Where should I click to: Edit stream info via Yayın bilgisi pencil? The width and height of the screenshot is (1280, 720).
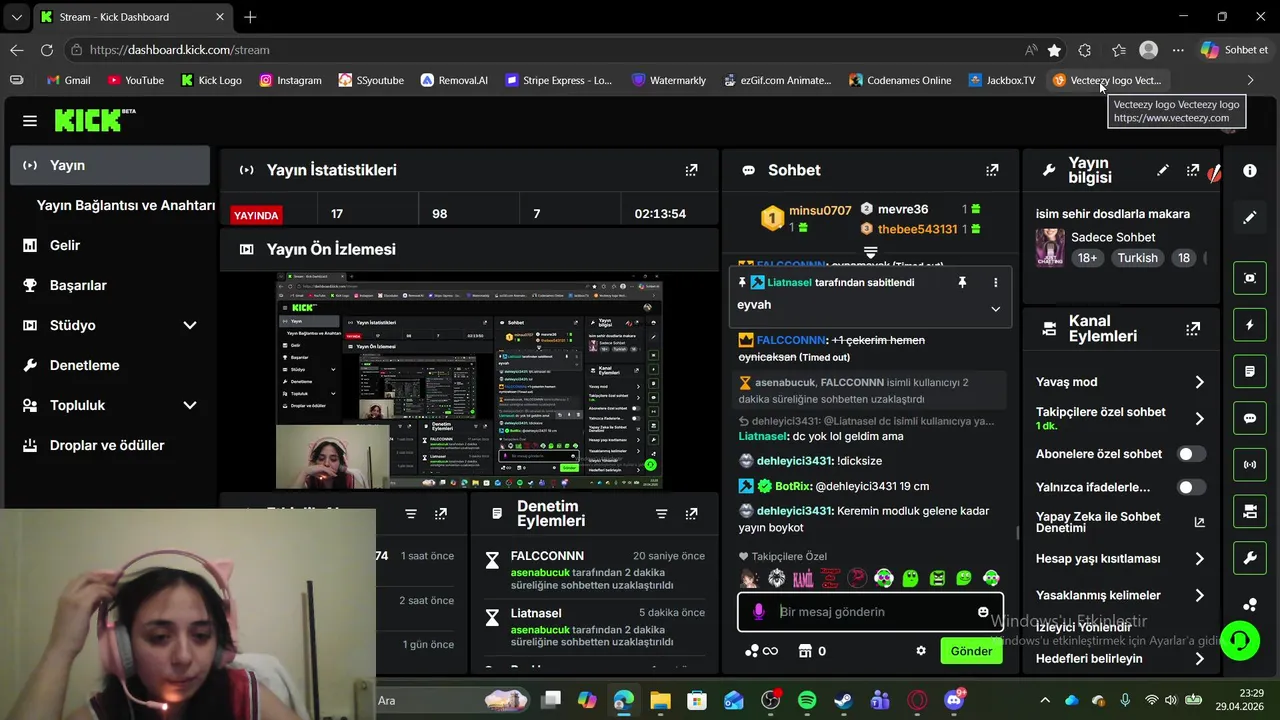click(x=1162, y=171)
